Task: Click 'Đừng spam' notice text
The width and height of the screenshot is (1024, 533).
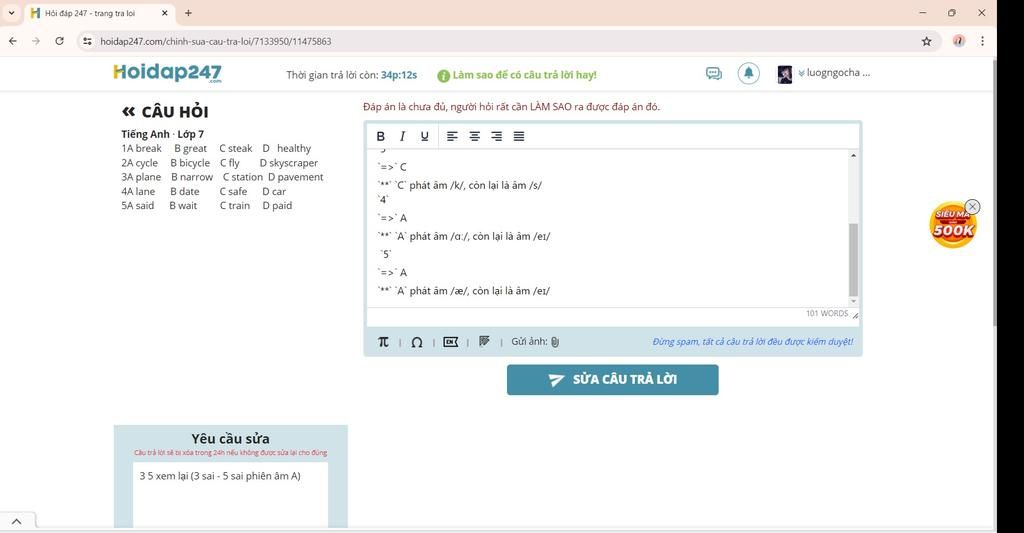Action: point(753,342)
